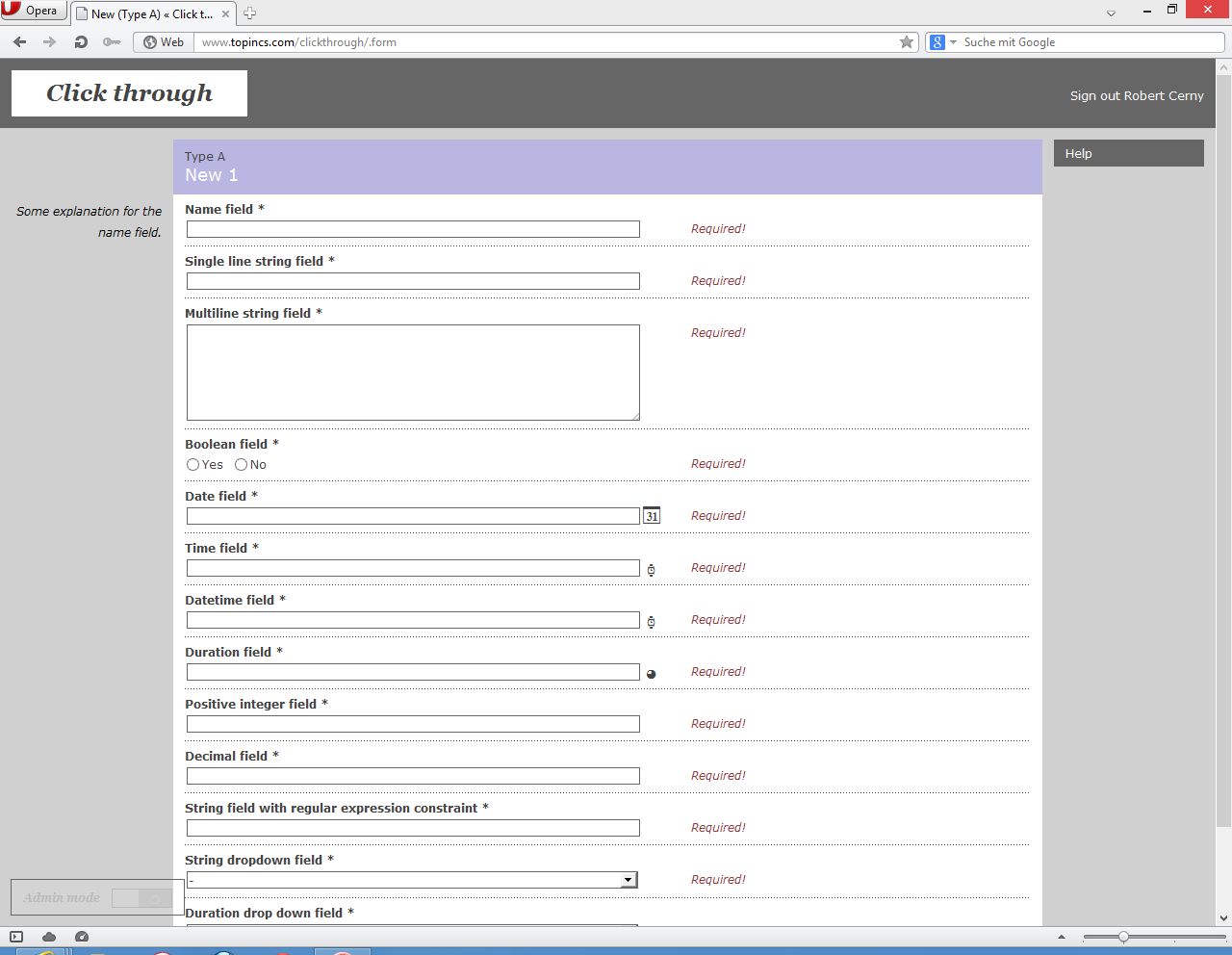Adjust the zoom slider in status bar
The width and height of the screenshot is (1232, 955).
[x=1123, y=937]
